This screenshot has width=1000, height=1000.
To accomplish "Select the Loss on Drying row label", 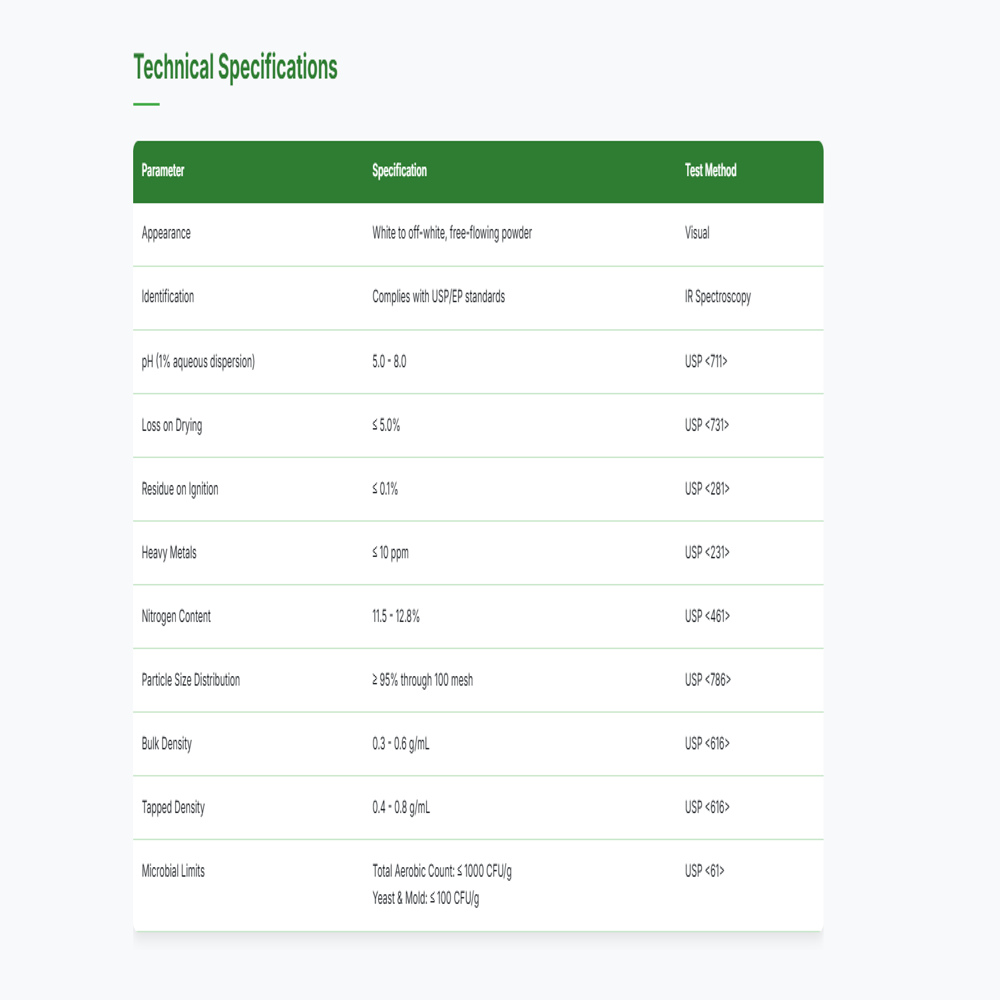I will [x=172, y=425].
